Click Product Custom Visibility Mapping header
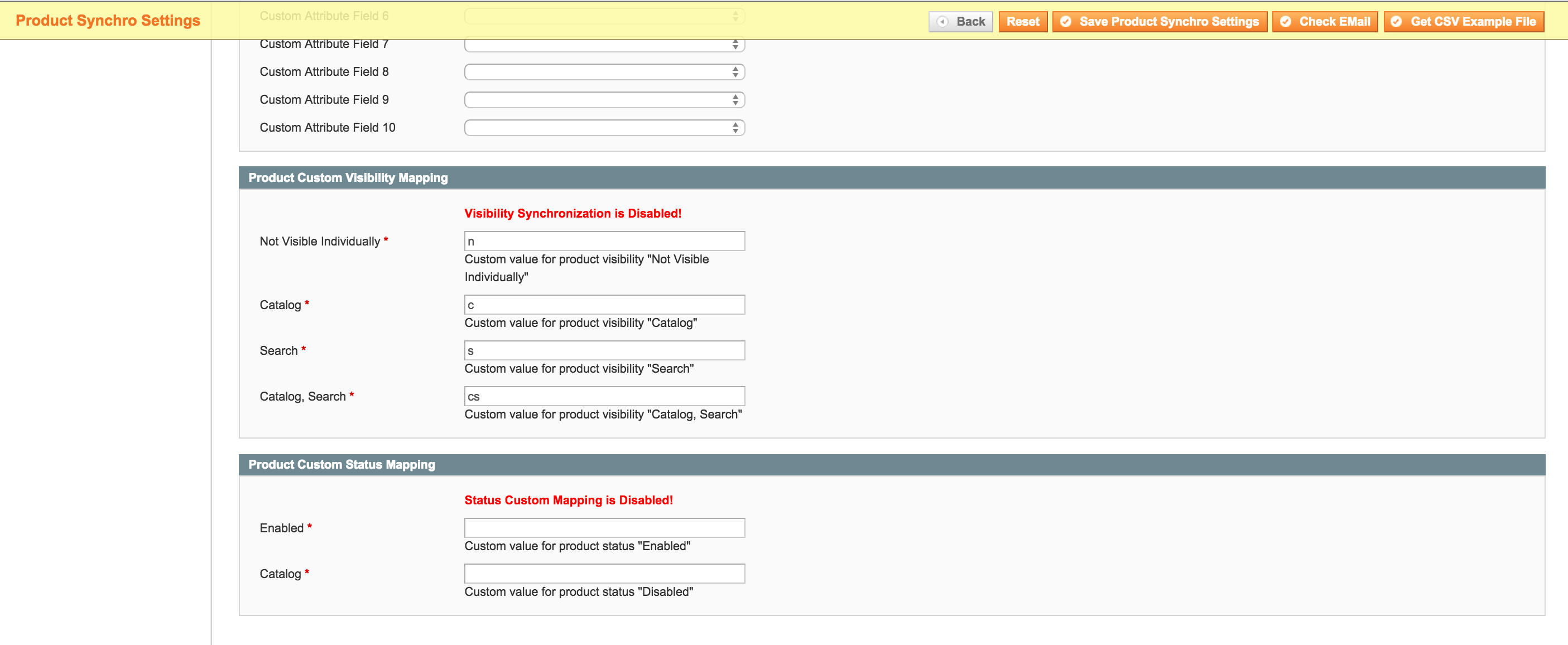This screenshot has width=1568, height=645. pos(892,177)
